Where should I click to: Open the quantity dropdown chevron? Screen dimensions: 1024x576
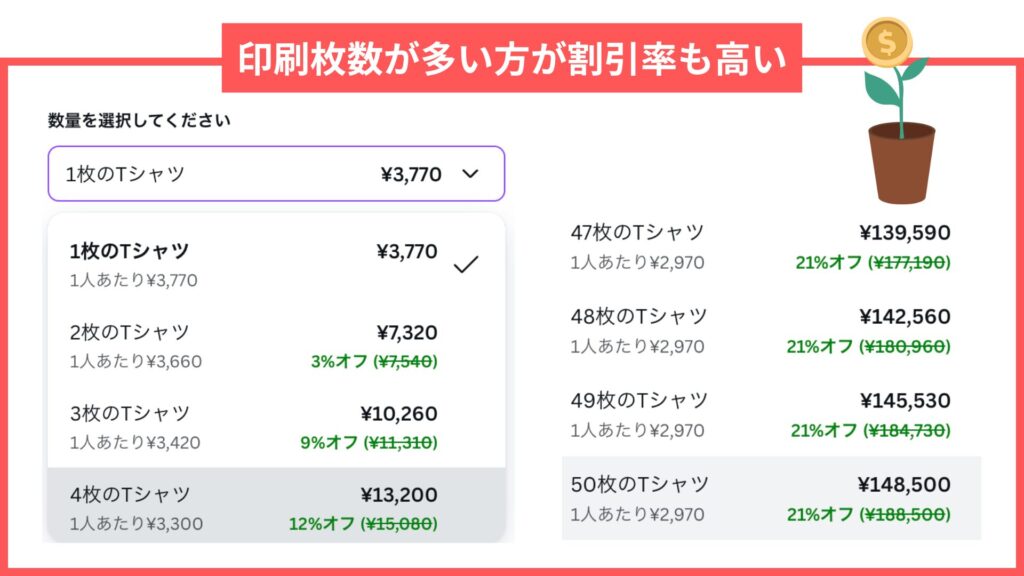pos(470,174)
